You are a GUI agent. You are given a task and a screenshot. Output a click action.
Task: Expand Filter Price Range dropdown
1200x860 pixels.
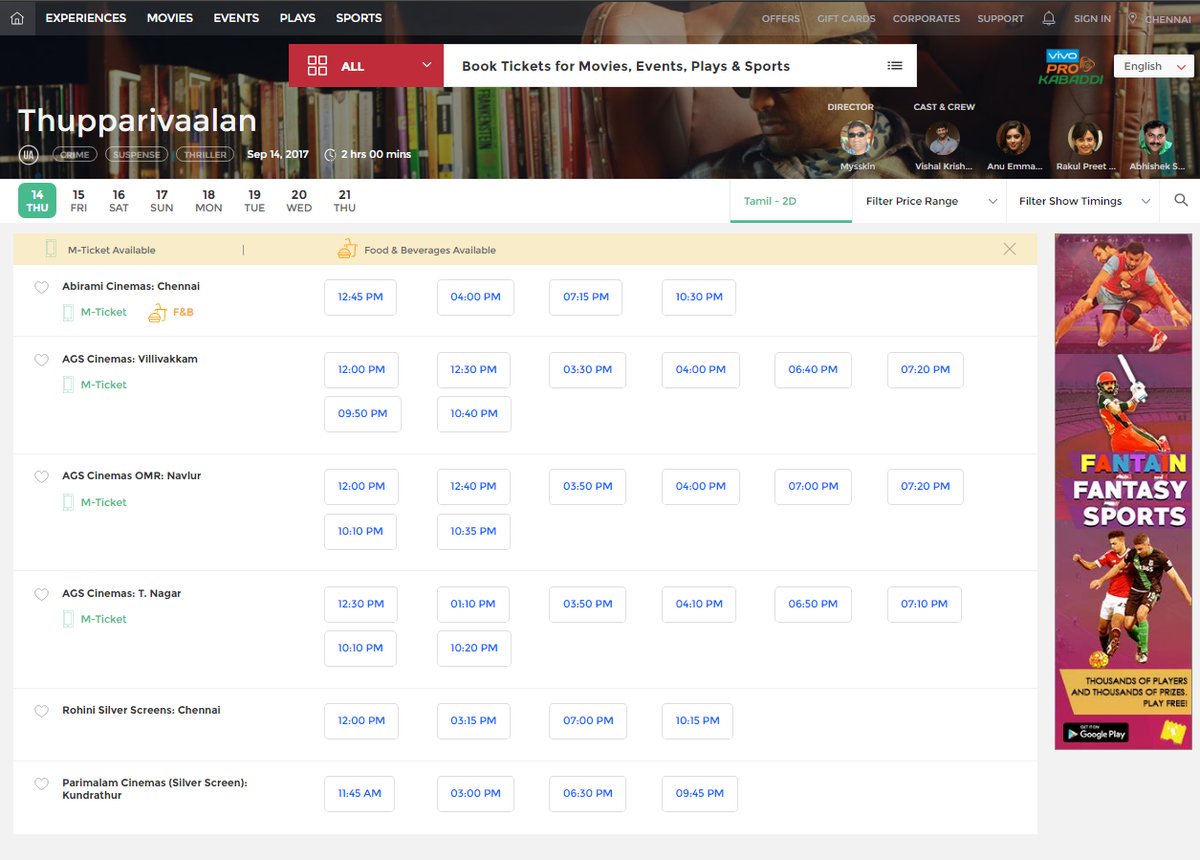[931, 201]
